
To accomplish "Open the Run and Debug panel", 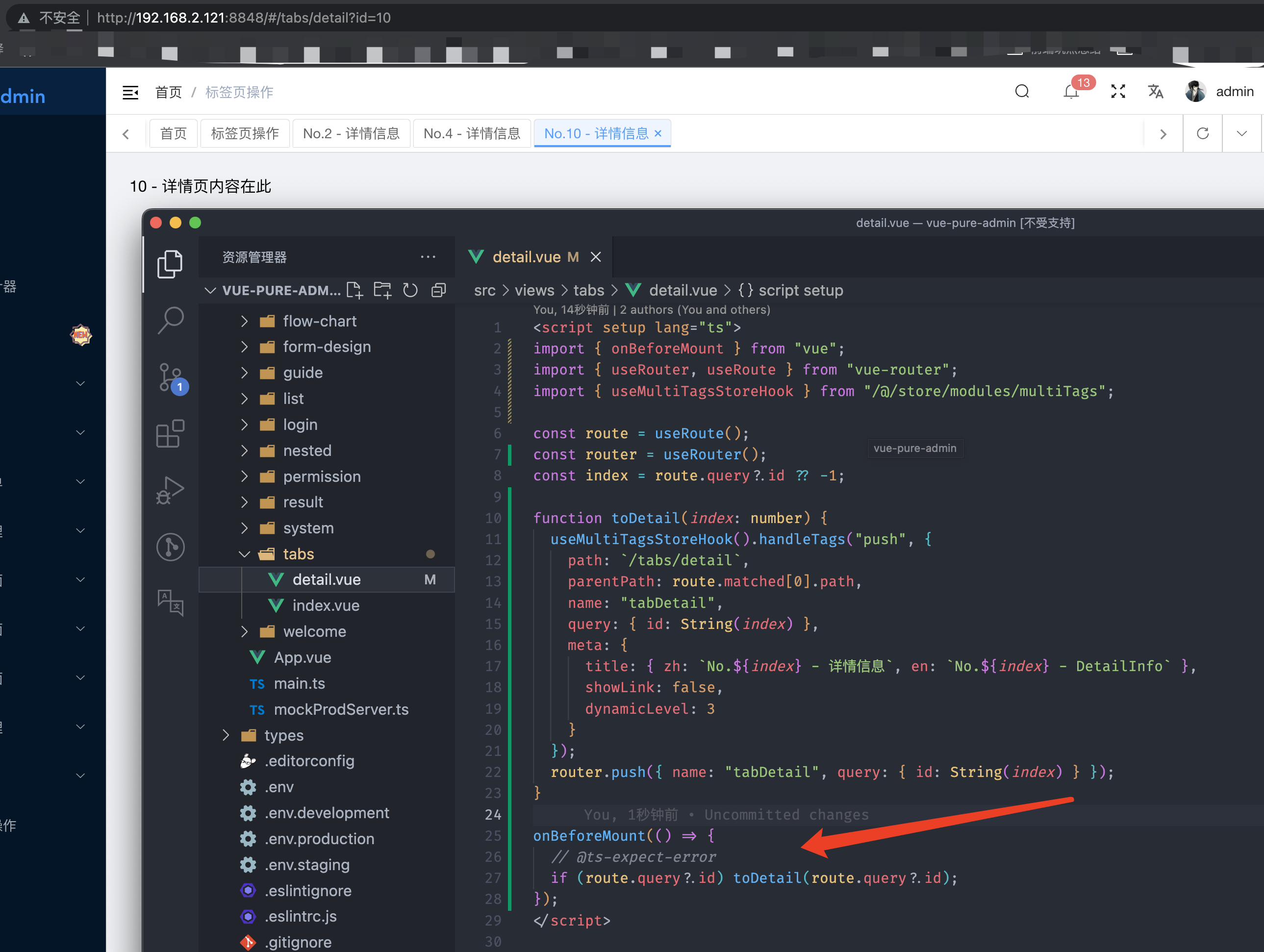I will coord(170,490).
